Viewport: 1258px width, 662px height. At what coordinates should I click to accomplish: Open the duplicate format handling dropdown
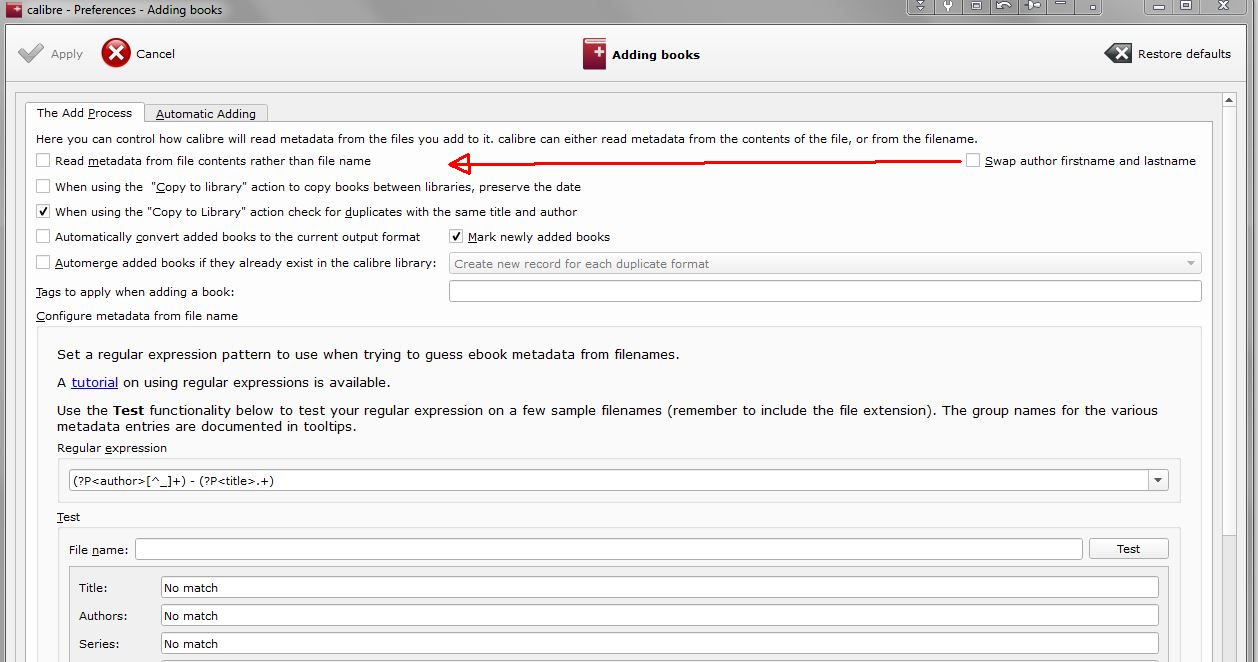click(825, 264)
